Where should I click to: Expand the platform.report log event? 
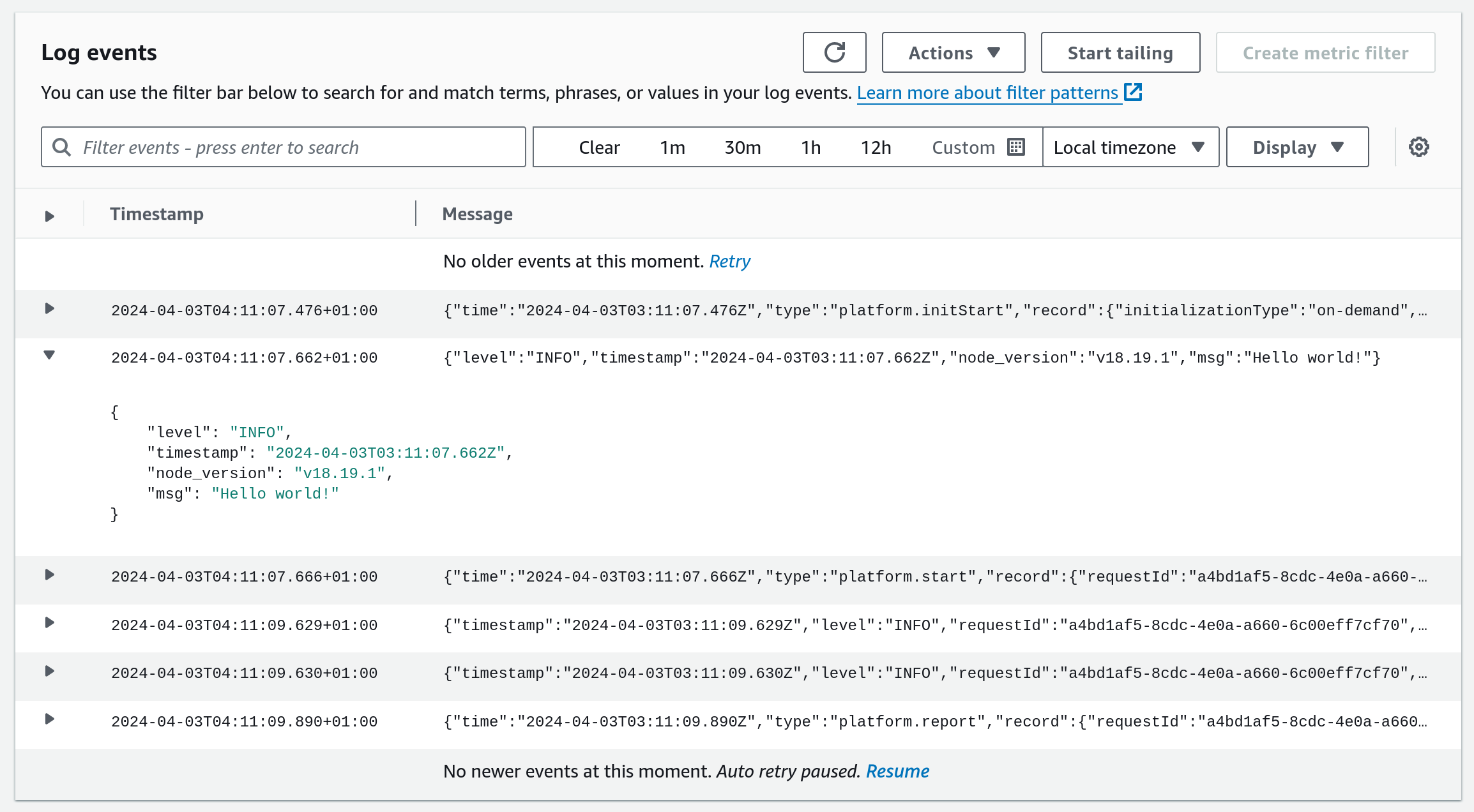pos(49,719)
